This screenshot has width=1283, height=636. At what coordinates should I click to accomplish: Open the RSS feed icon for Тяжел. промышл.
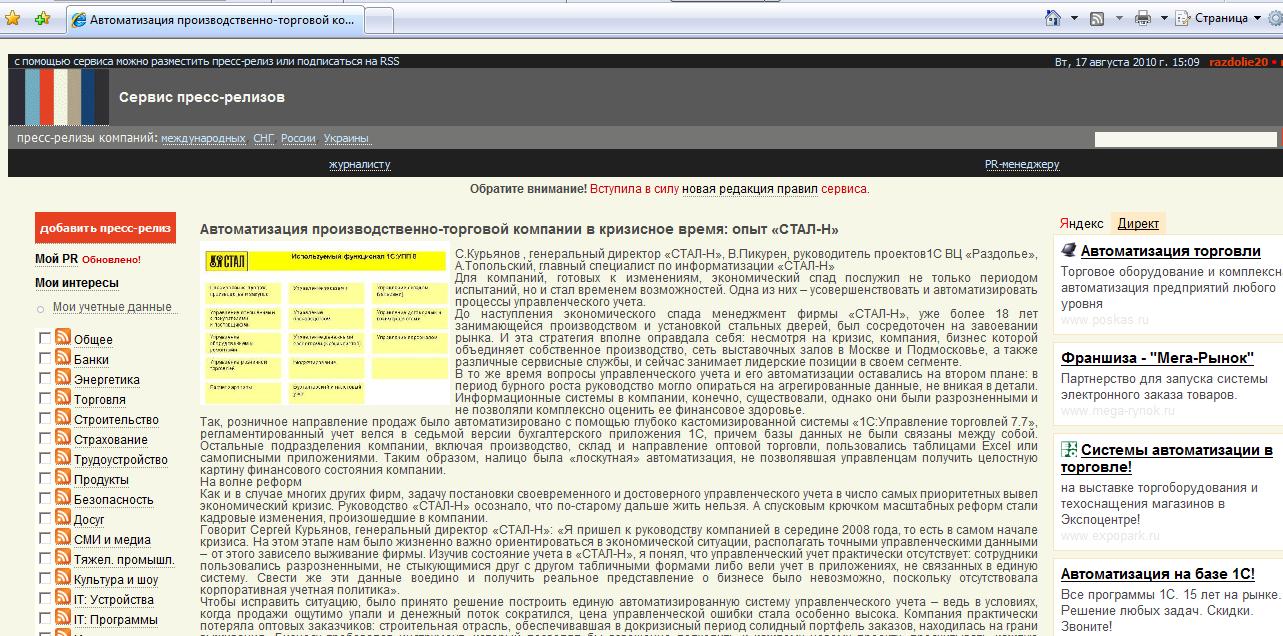[63, 558]
